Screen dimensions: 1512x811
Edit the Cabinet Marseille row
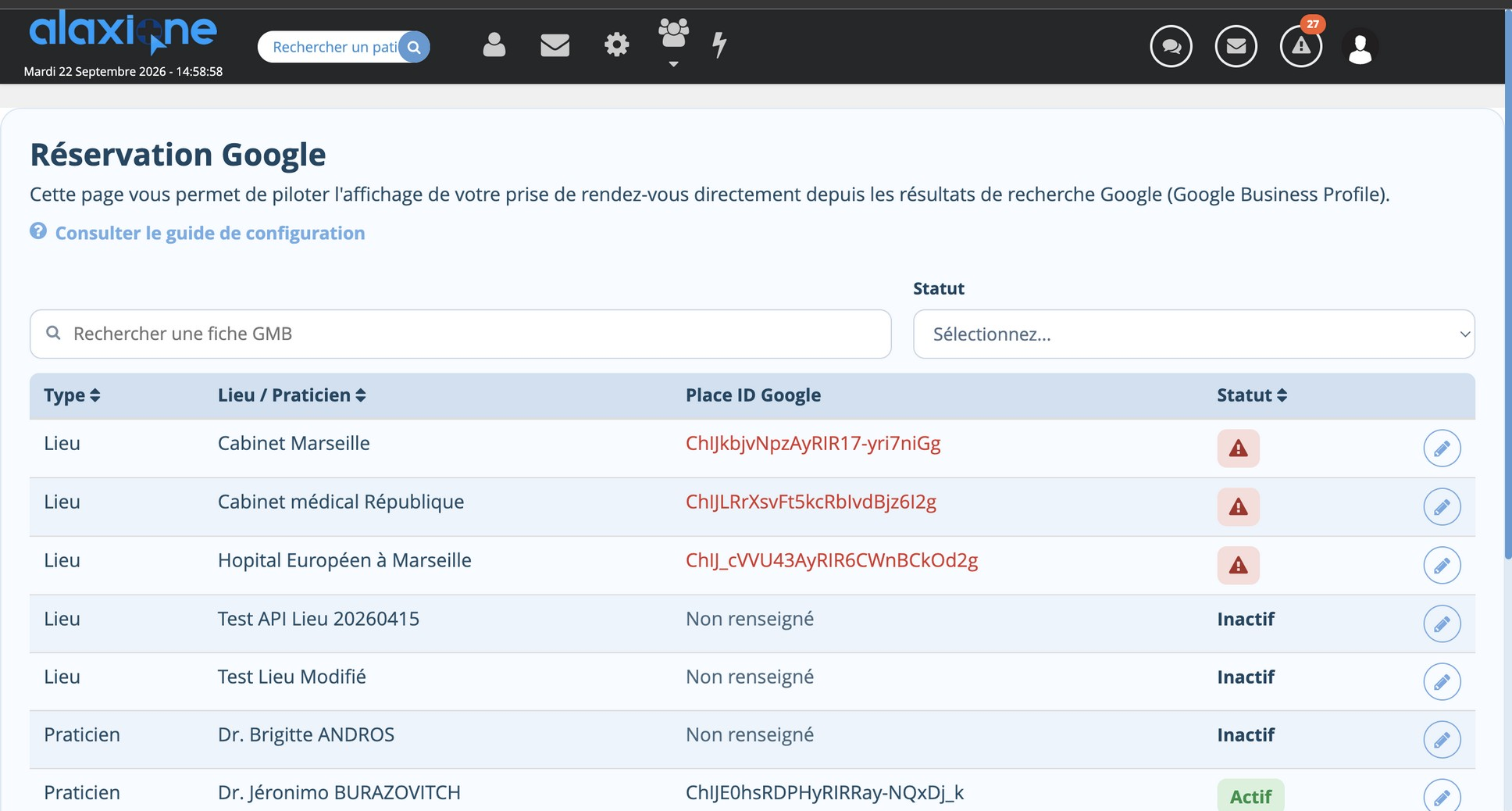[1442, 448]
